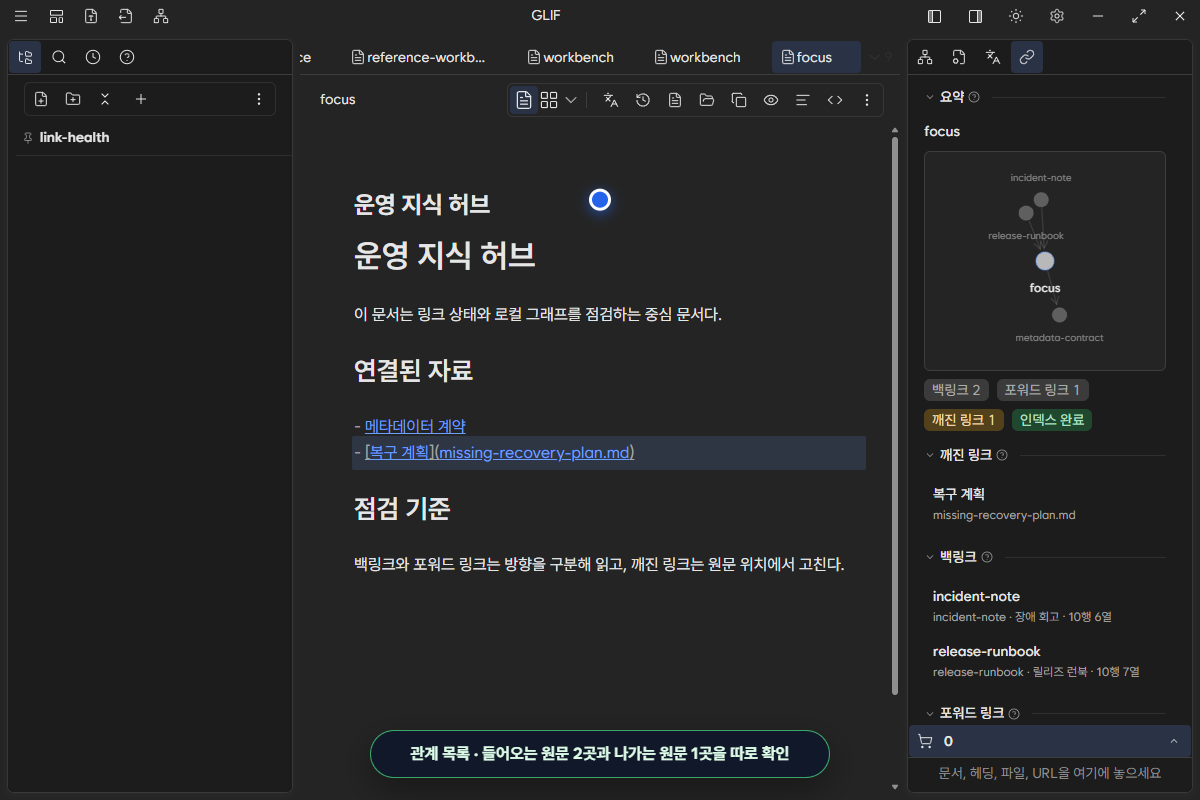Open recent history in the left sidebar
The image size is (1200, 800).
93,57
